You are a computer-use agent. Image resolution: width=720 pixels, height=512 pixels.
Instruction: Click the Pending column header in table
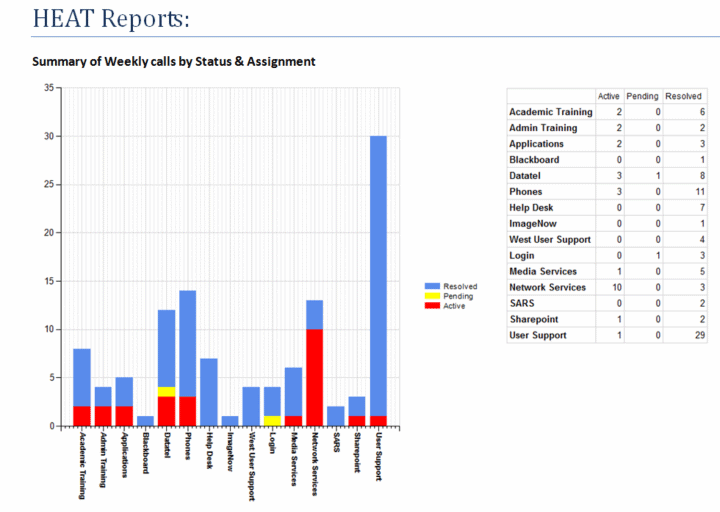point(642,96)
